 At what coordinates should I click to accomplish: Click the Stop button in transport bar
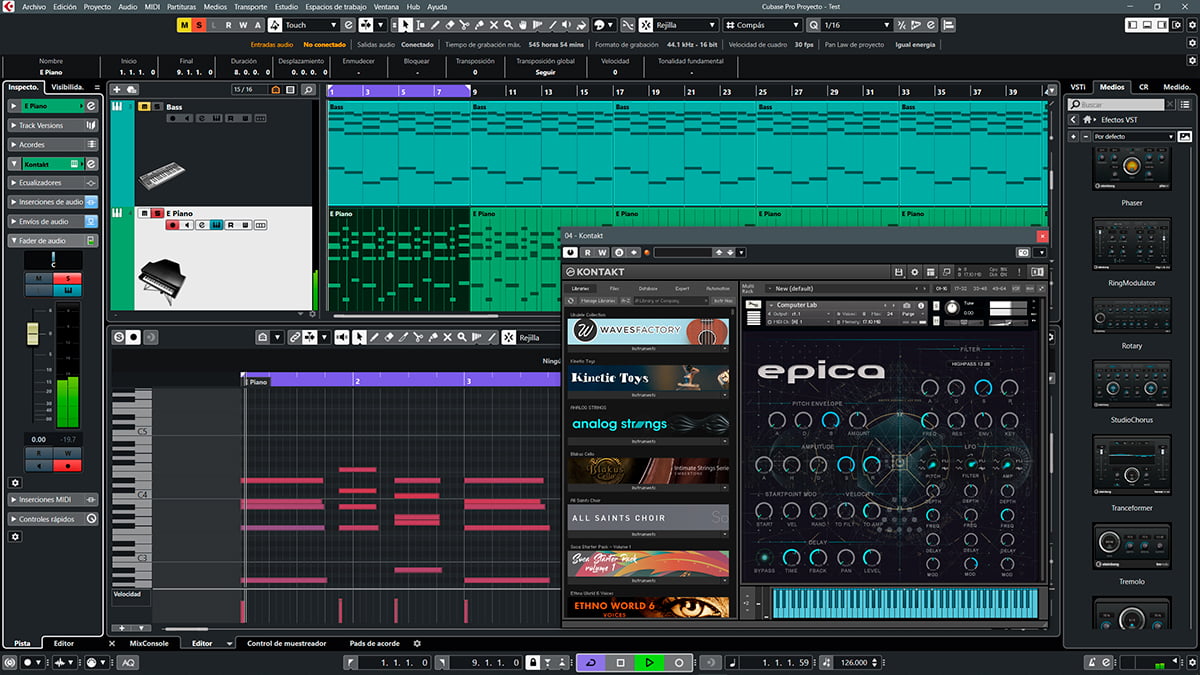coord(620,662)
